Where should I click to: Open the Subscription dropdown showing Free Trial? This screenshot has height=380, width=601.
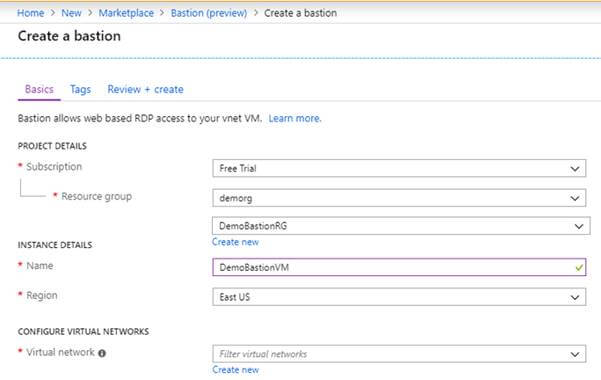pyautogui.click(x=399, y=168)
